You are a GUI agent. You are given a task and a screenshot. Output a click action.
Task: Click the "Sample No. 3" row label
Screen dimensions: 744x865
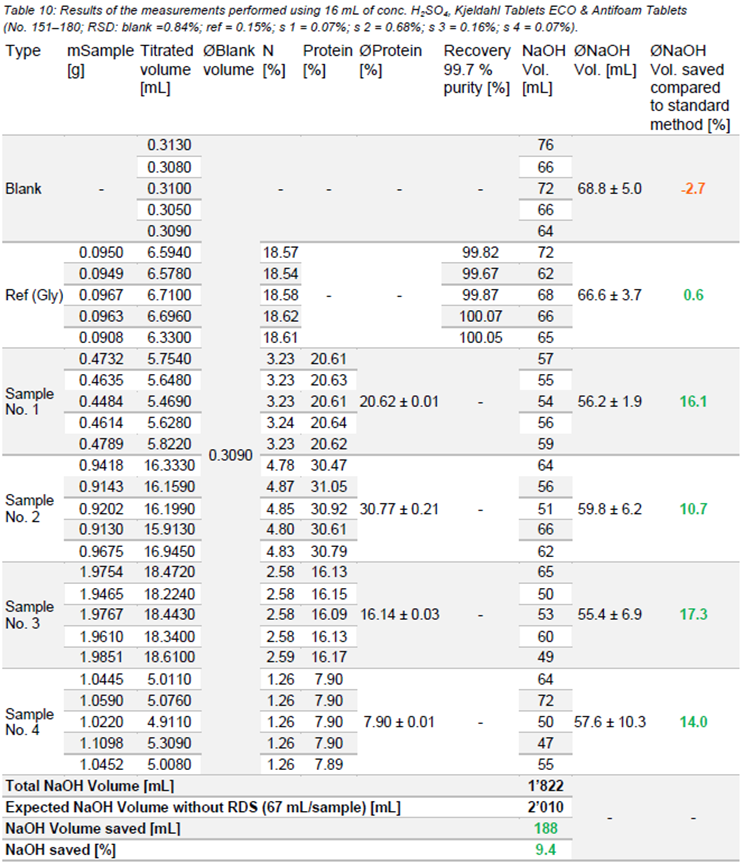click(30, 615)
